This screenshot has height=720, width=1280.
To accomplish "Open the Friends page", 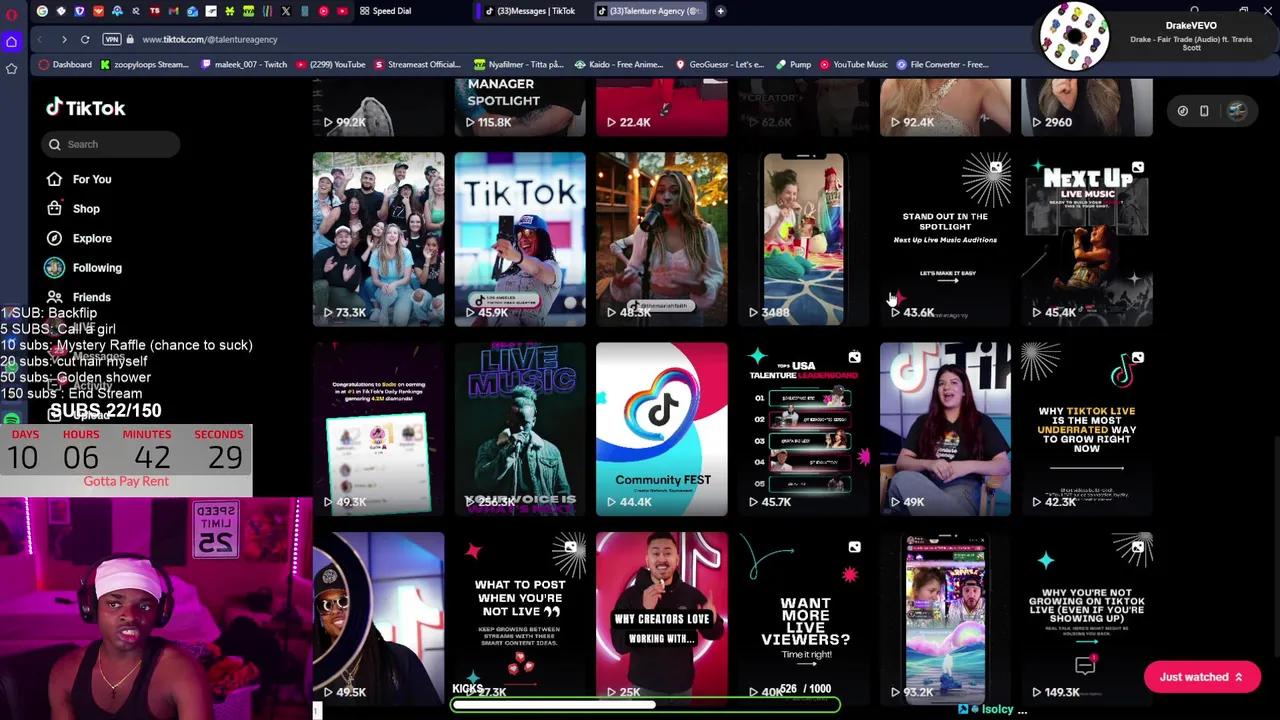I will click(x=78, y=297).
